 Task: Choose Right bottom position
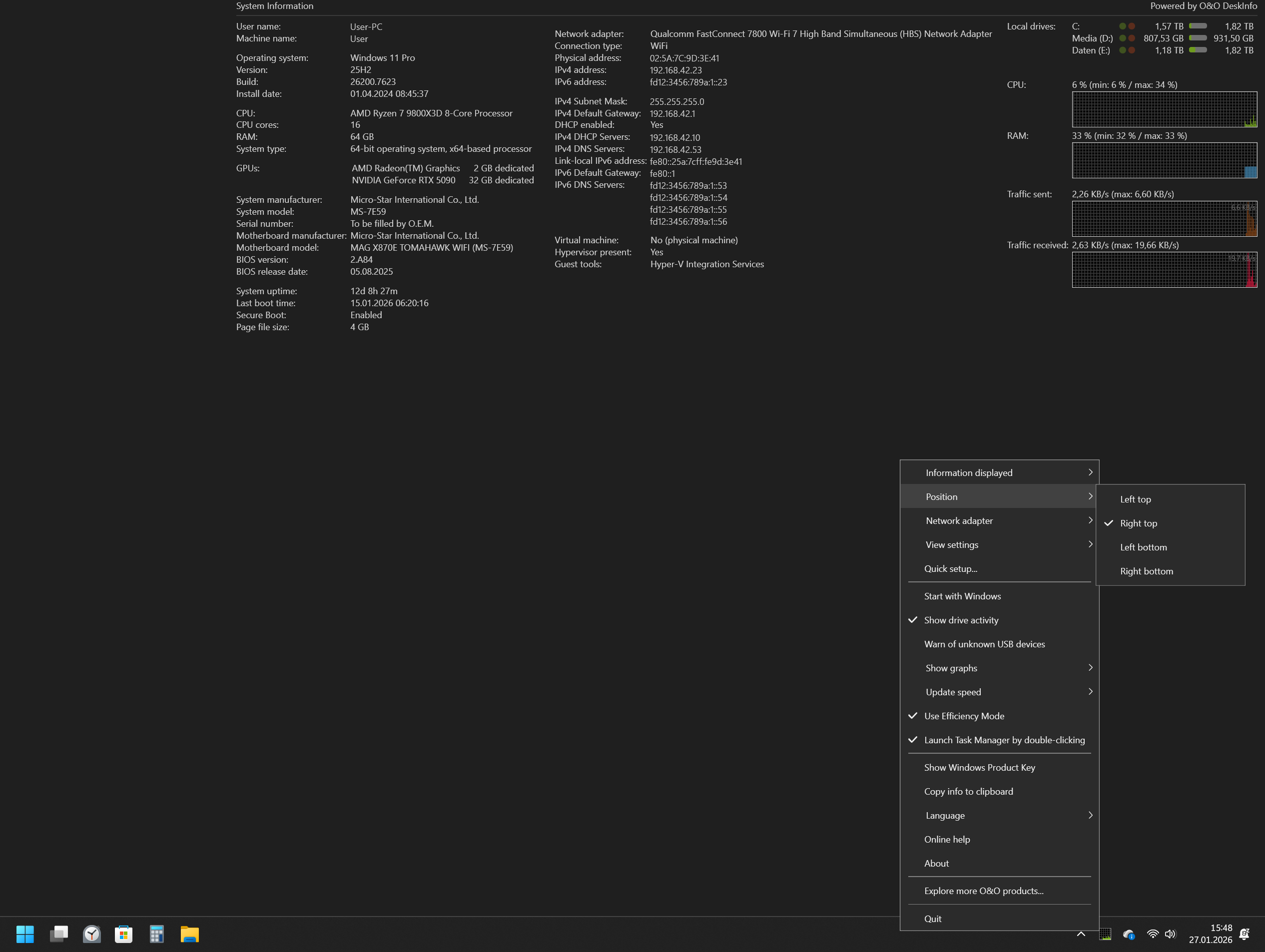point(1146,571)
